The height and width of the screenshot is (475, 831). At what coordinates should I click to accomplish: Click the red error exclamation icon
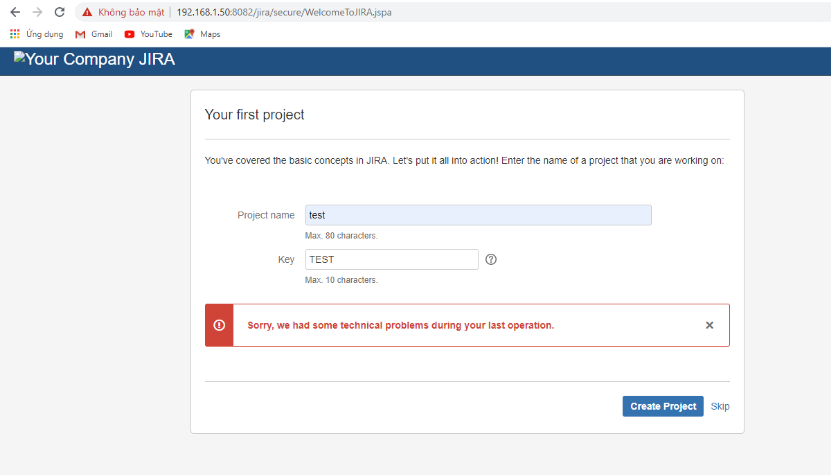coord(219,326)
